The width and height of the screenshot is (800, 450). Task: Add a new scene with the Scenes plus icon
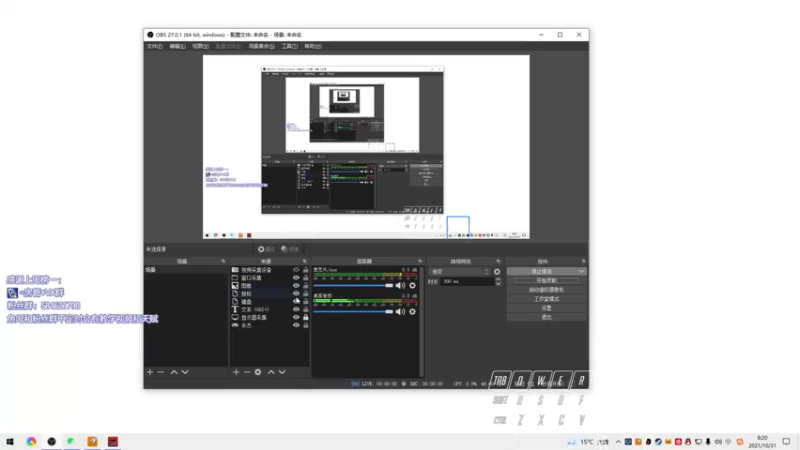pos(150,372)
